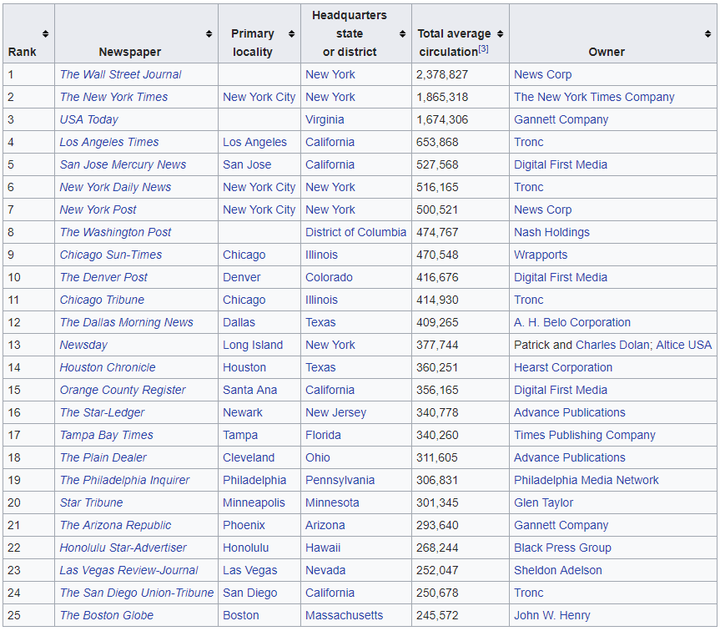This screenshot has width=720, height=631.
Task: Select A. H. Belo Corporation link
Action: click(x=572, y=322)
